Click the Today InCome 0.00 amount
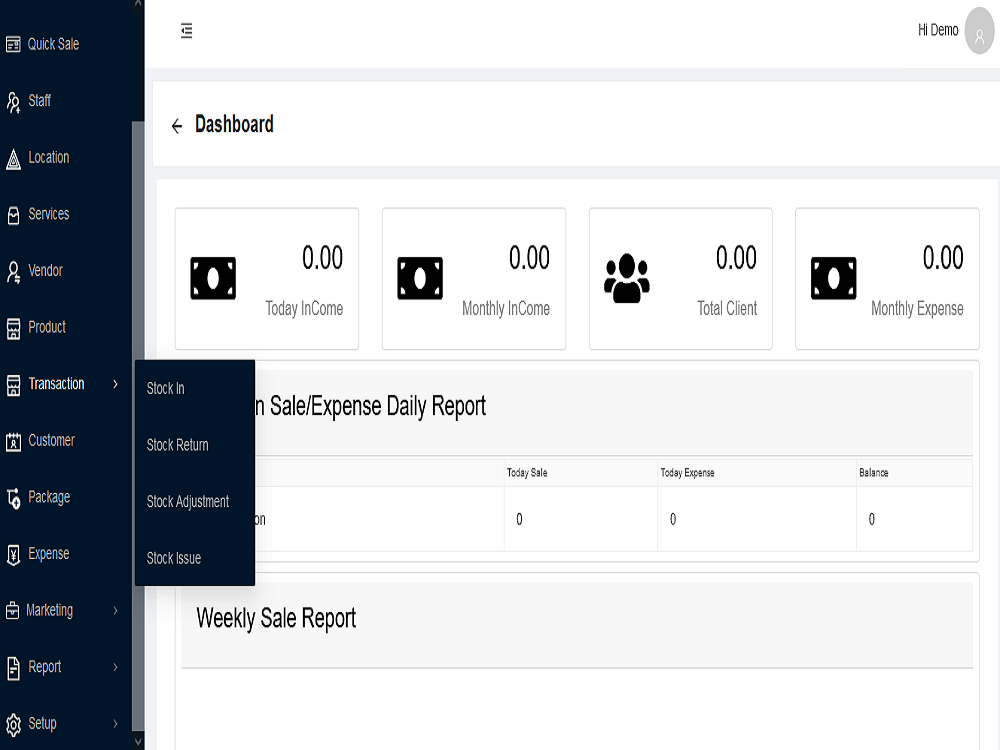 coord(323,258)
